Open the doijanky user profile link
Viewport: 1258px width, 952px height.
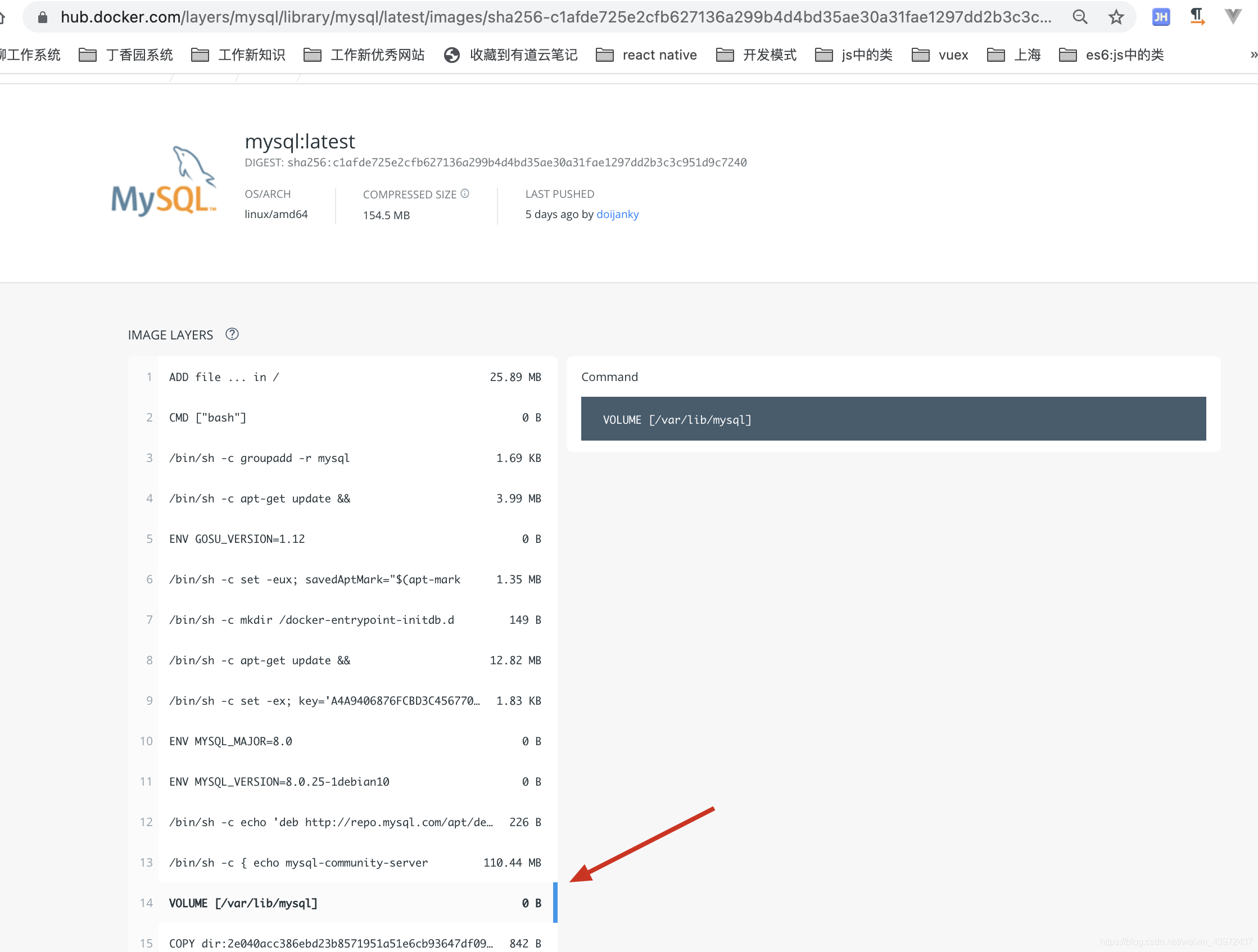[617, 215]
